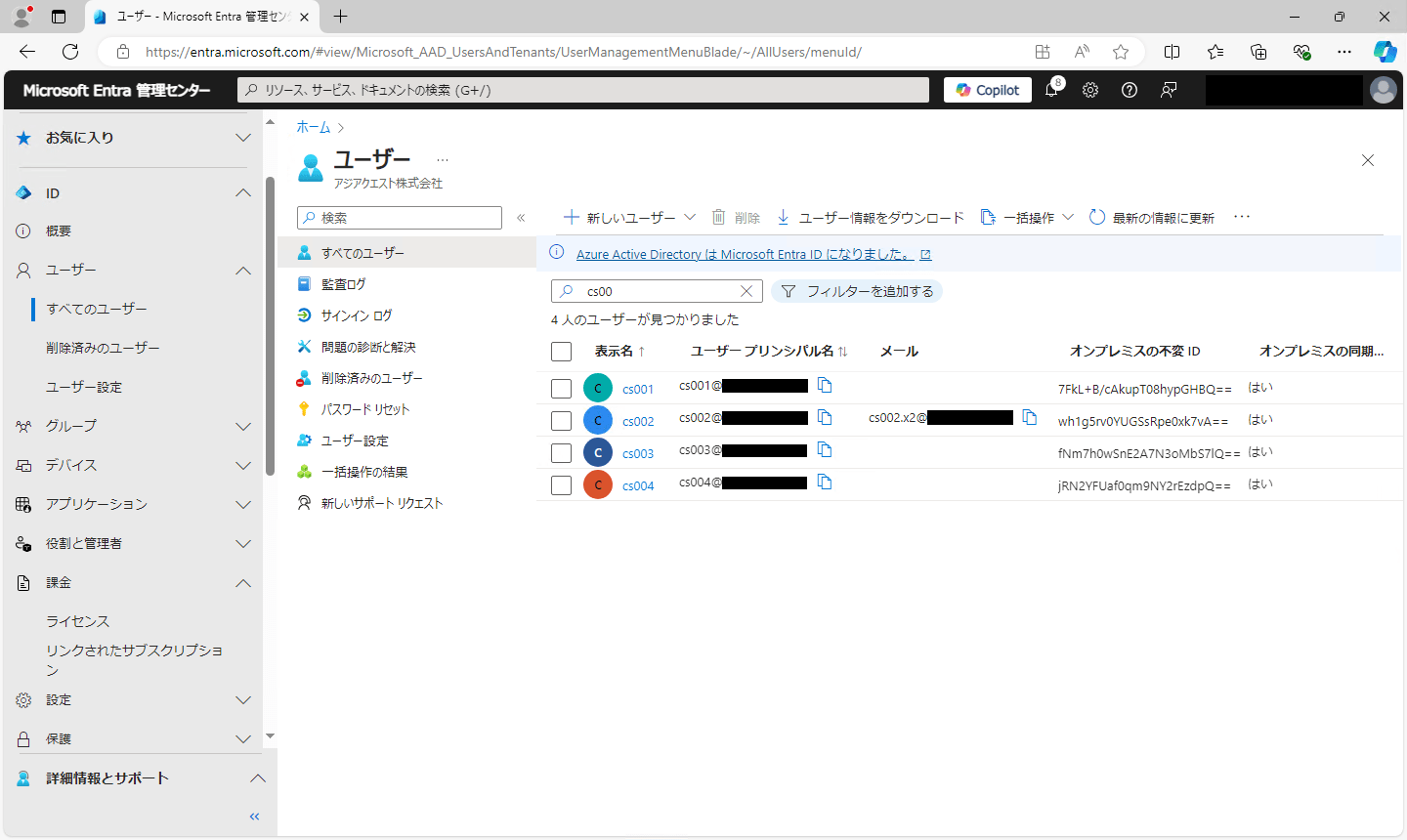Go back in the browser
The width and height of the screenshot is (1407, 840).
27,52
